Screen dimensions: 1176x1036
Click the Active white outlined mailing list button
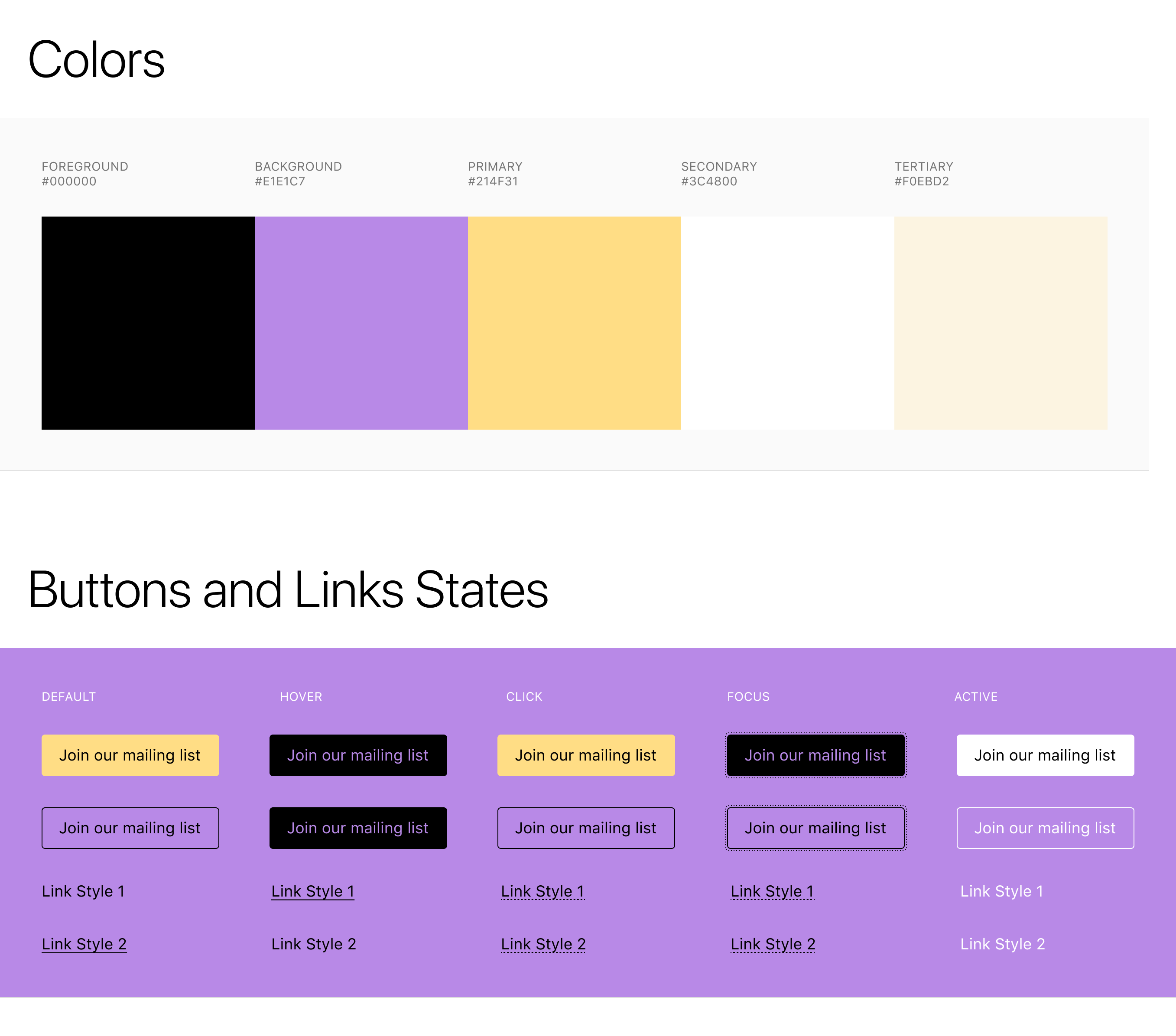1045,828
